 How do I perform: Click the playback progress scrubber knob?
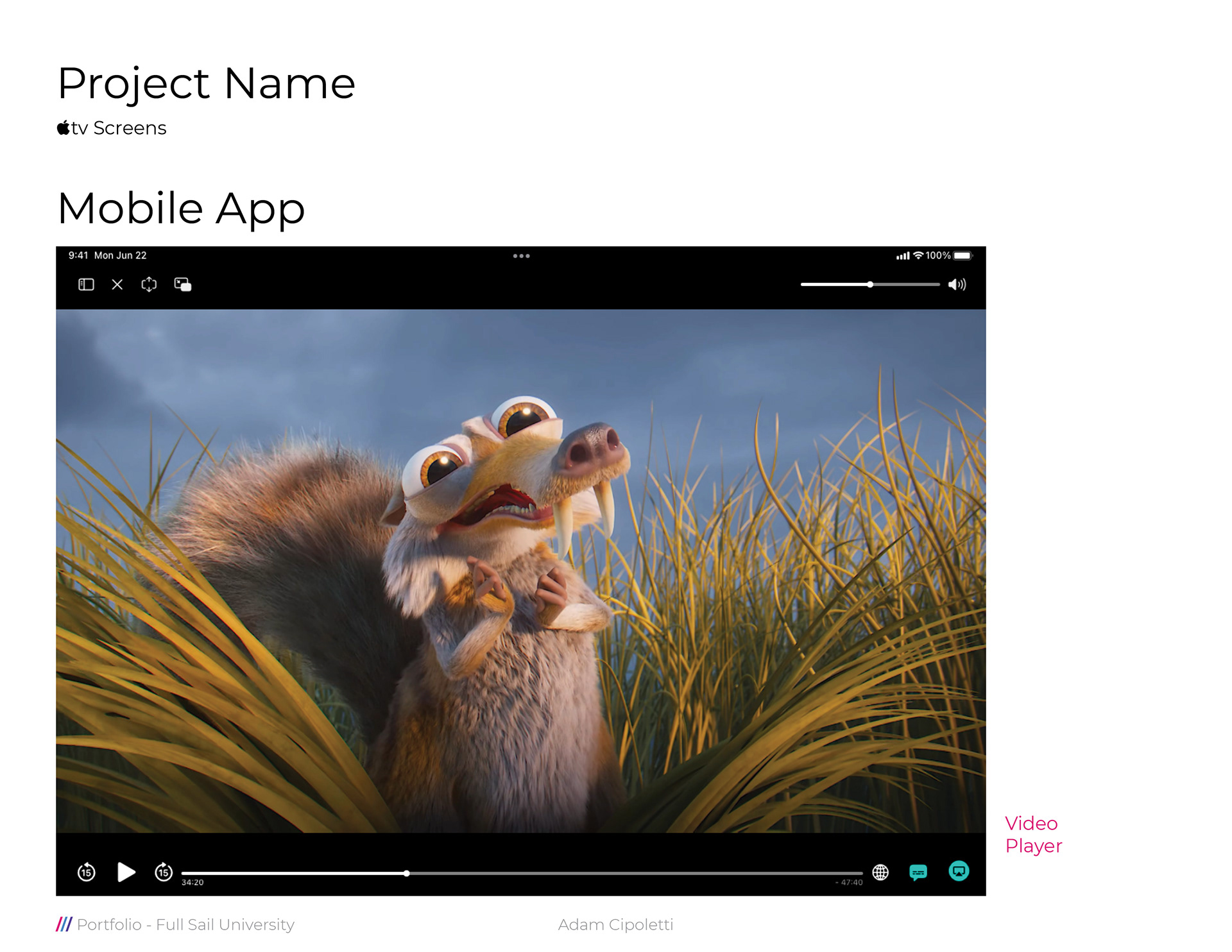click(x=407, y=873)
